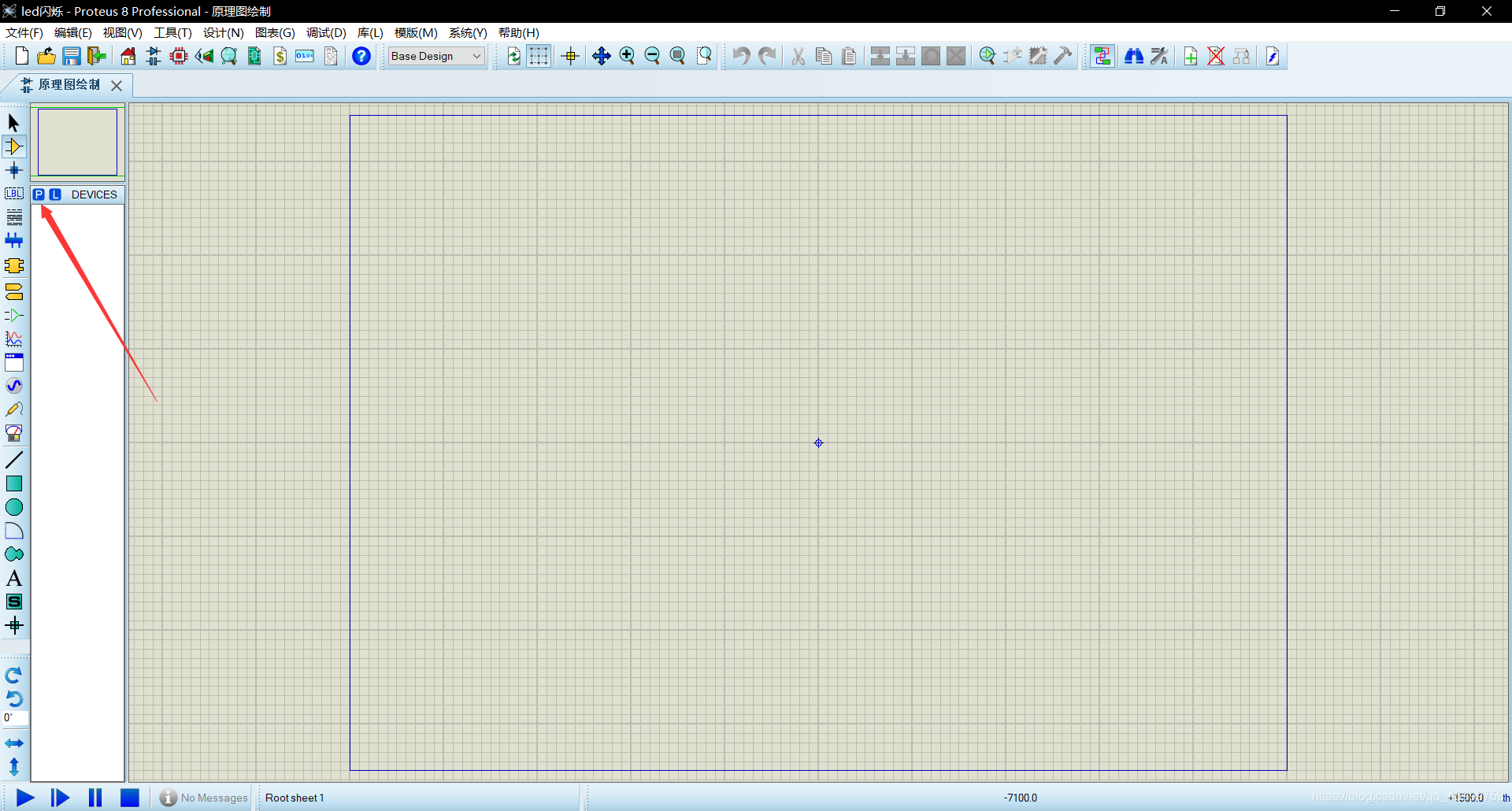Select the 2D Line graphics tool
The image size is (1512, 811).
point(13,460)
